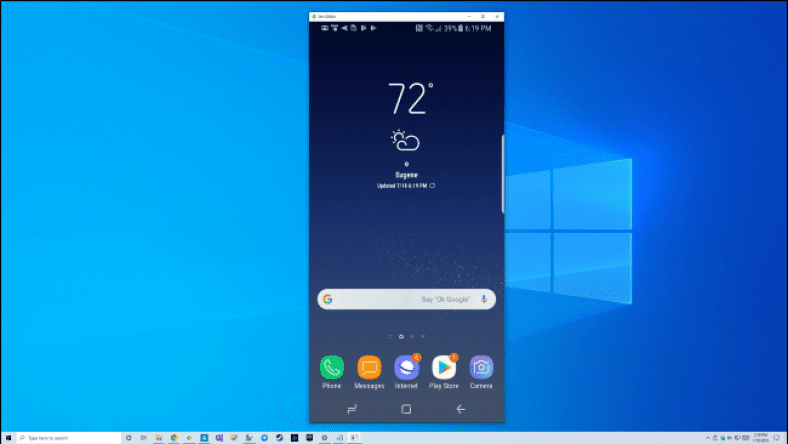Image resolution: width=788 pixels, height=444 pixels.
Task: Tap the edge panel handle
Action: click(503, 174)
